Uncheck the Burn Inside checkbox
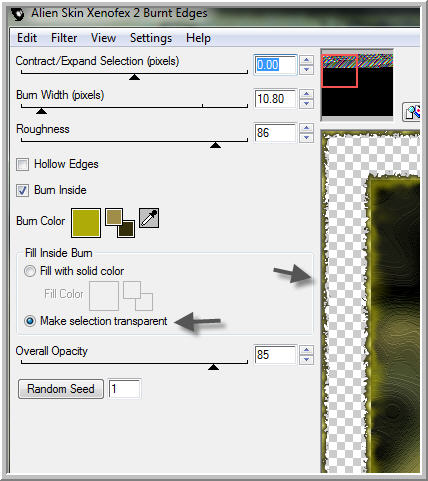 point(23,190)
